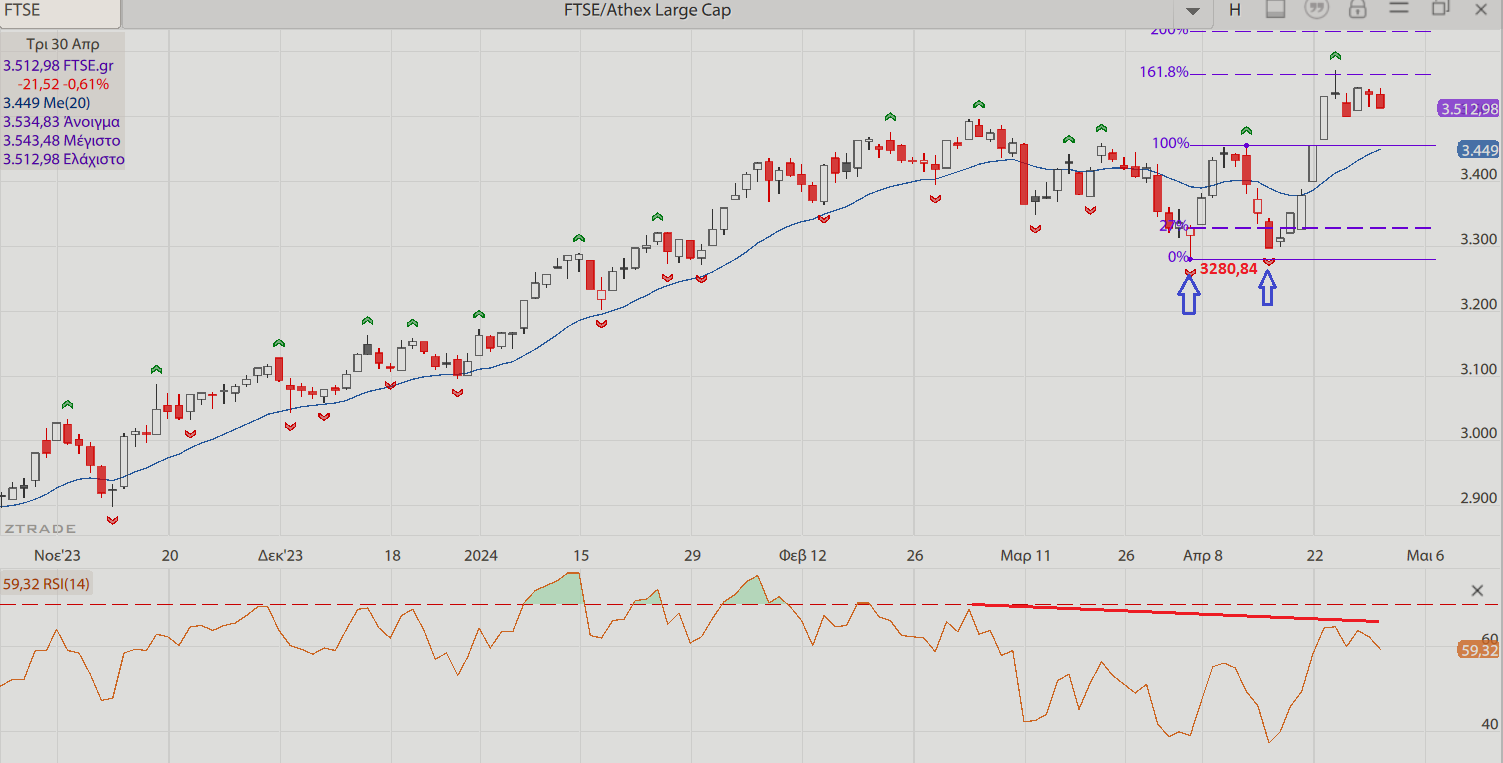Click the FTSE/Athex Large Cap title
The width and height of the screenshot is (1503, 763).
[x=647, y=10]
